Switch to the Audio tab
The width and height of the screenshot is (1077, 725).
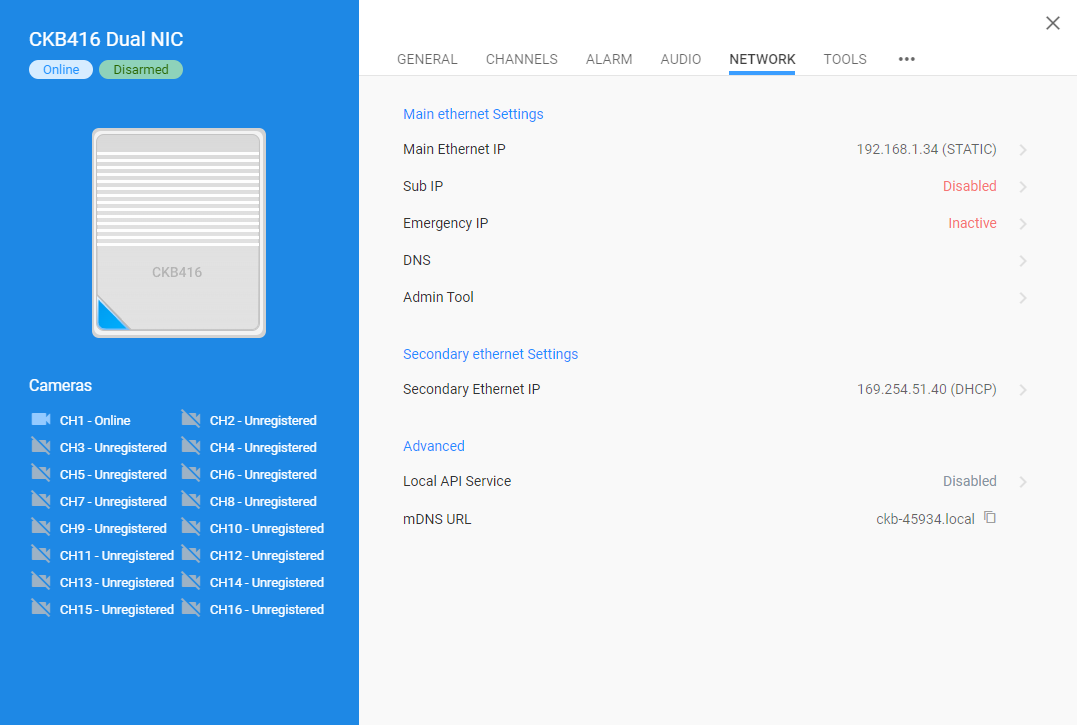(x=681, y=59)
